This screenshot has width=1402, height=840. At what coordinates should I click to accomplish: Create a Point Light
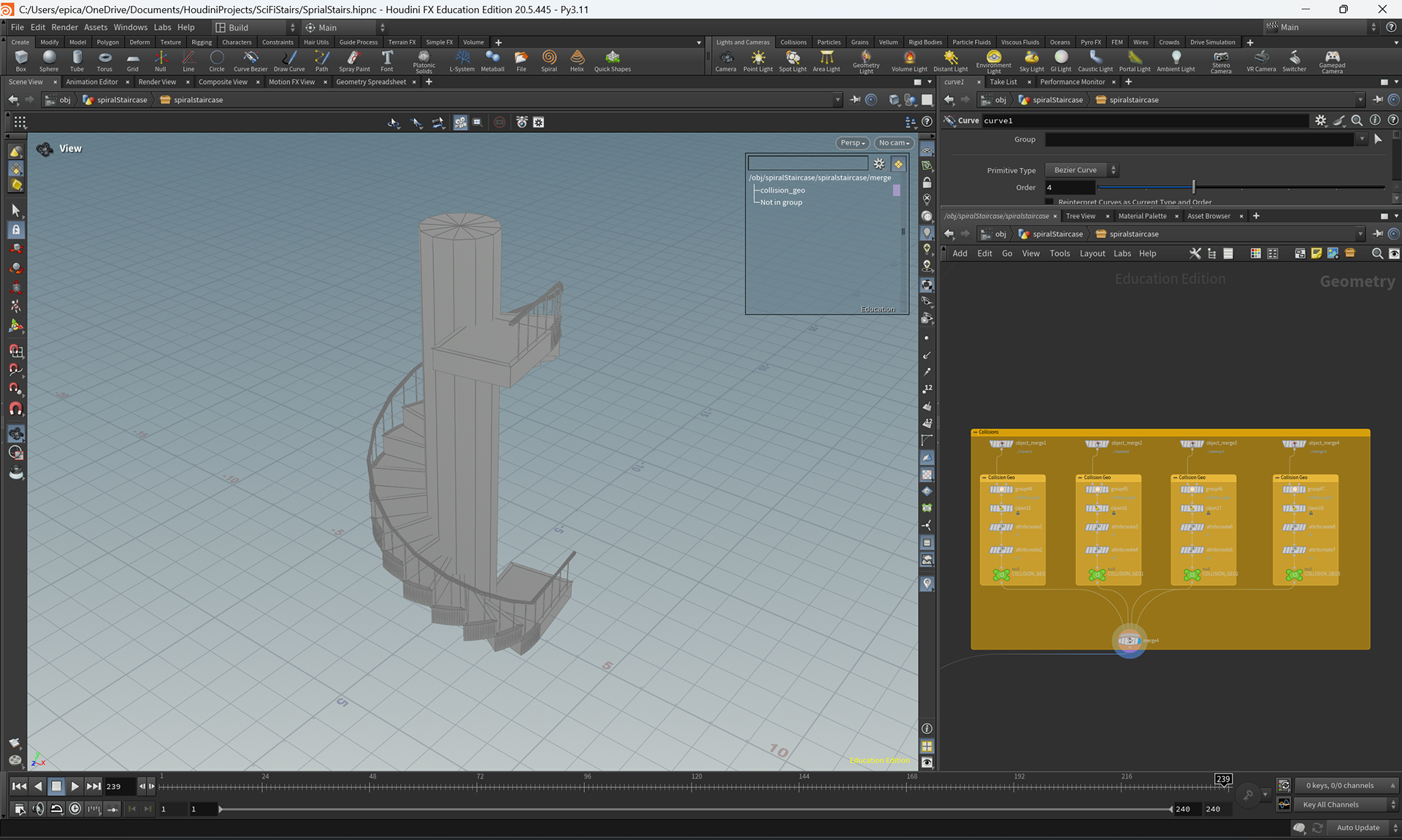point(758,61)
